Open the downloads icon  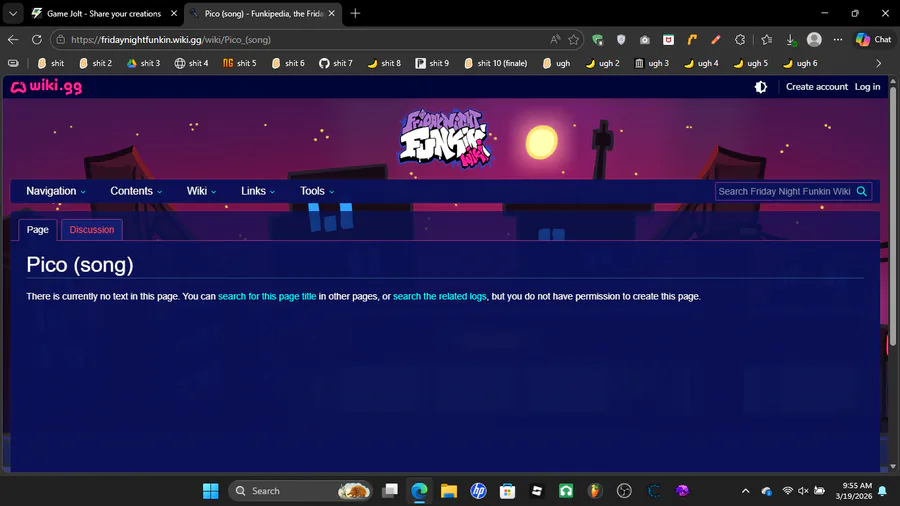click(x=791, y=40)
